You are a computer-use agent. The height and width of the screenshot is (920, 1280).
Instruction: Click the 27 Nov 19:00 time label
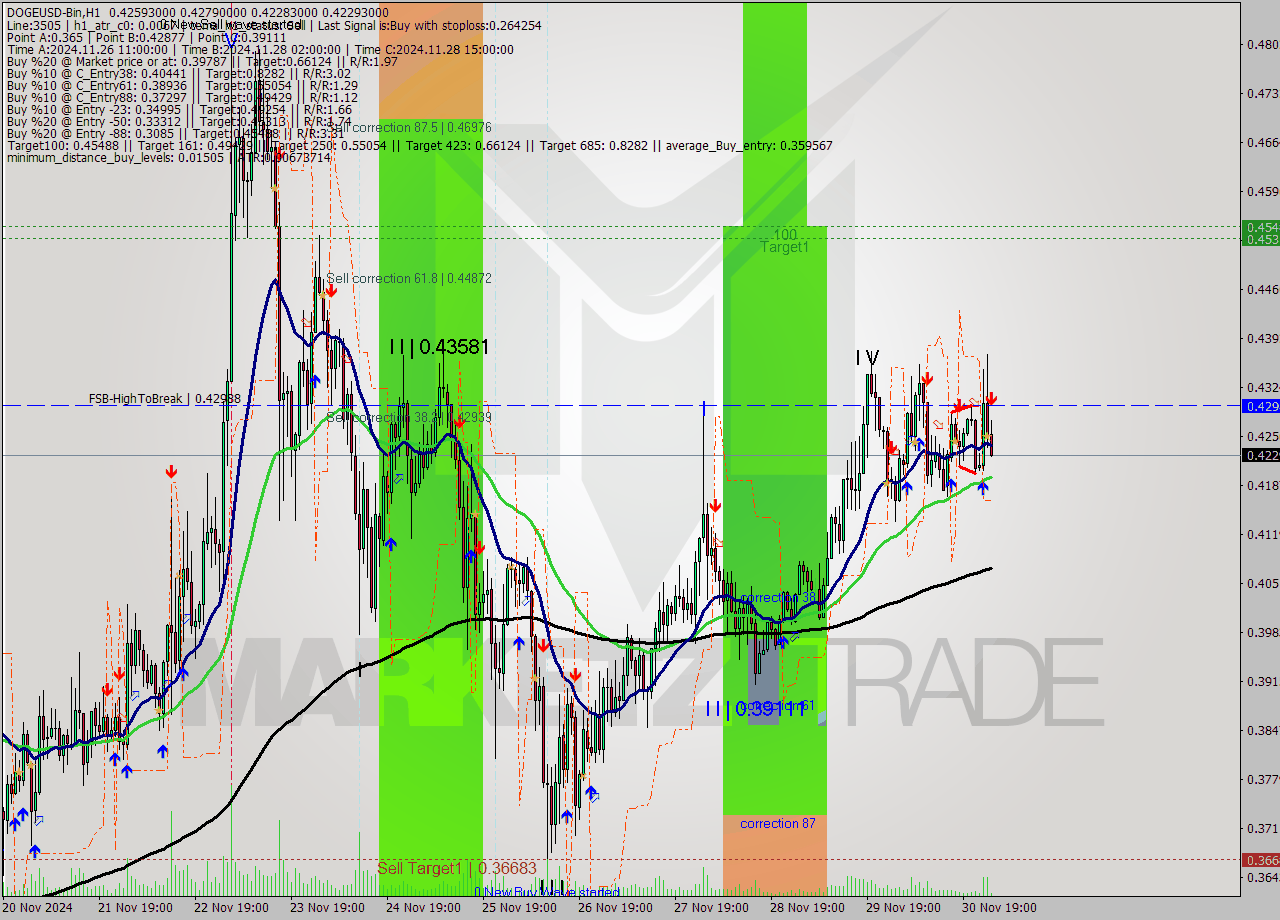tap(711, 908)
